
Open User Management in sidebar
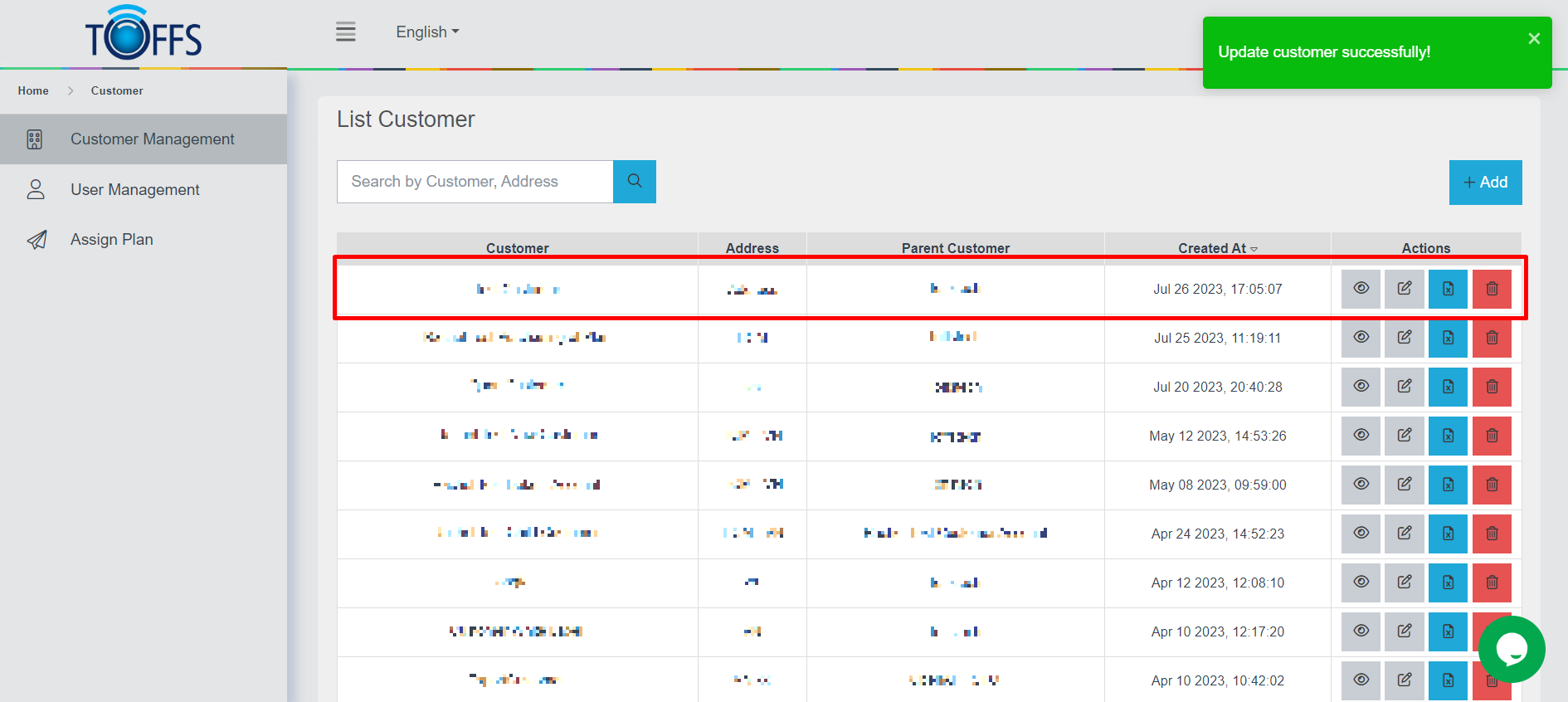[x=134, y=190]
